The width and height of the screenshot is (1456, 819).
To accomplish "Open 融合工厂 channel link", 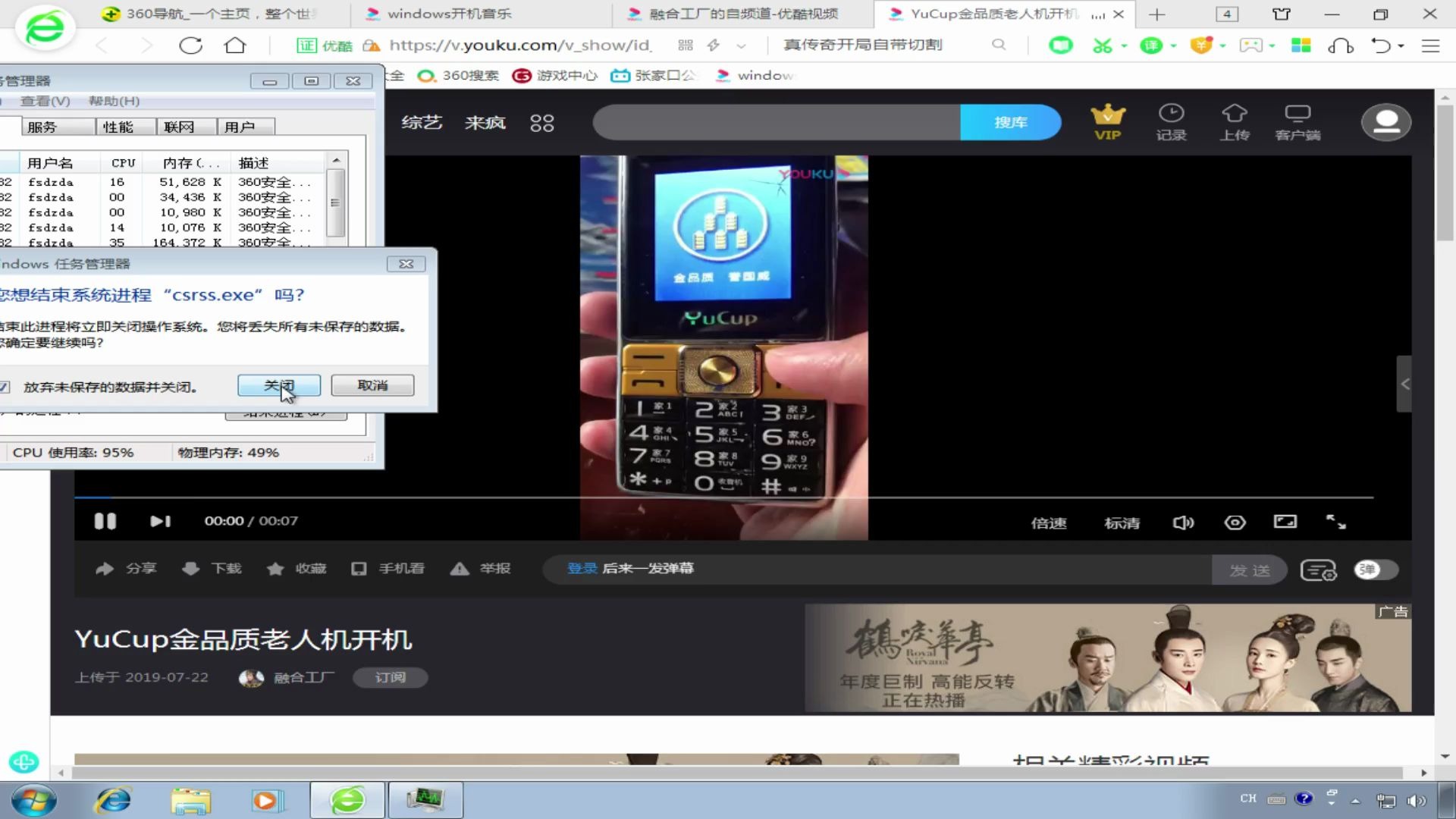I will 303,677.
